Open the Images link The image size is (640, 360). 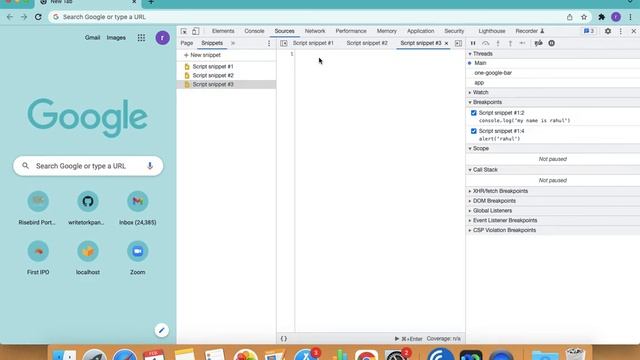pos(116,38)
